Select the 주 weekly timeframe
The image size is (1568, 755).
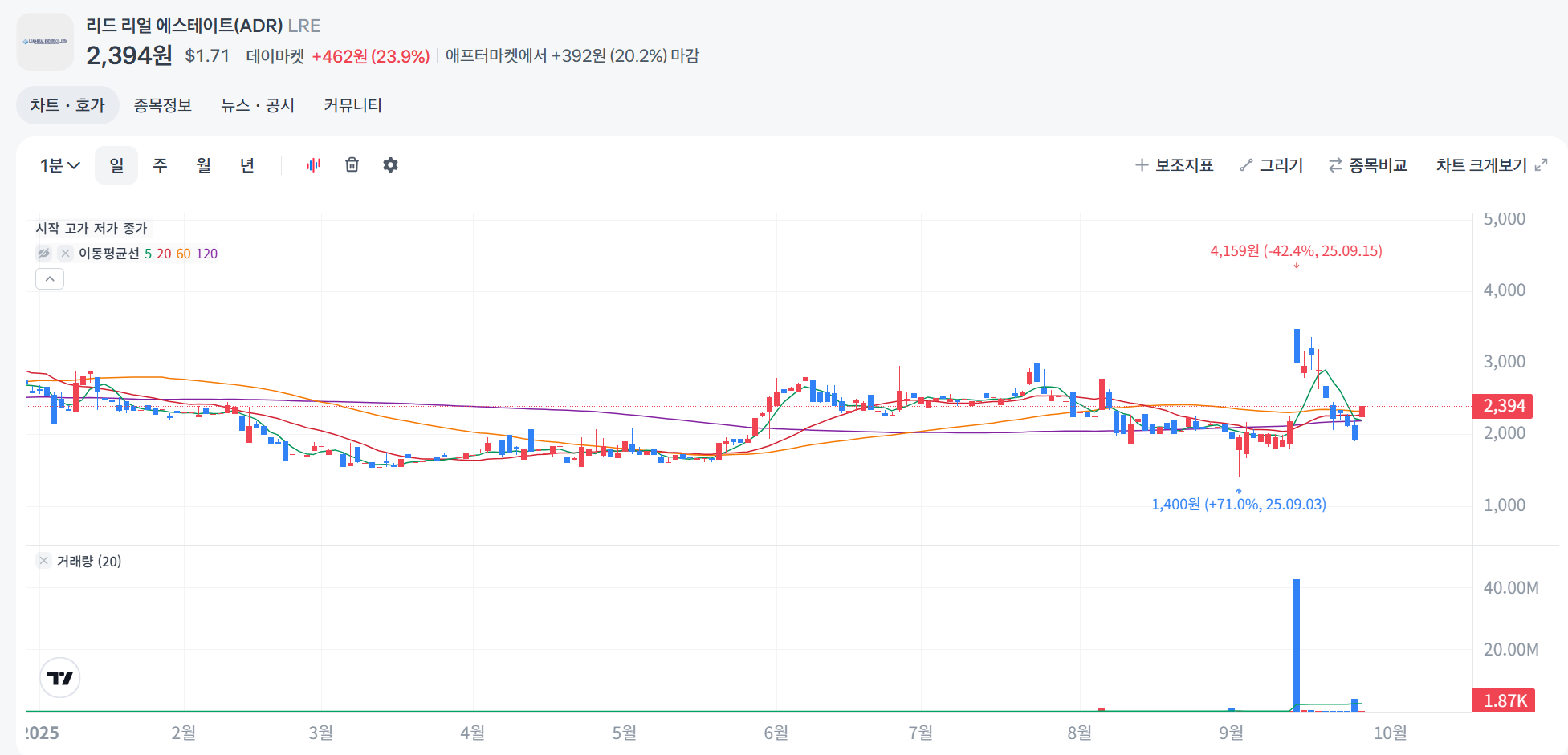point(160,165)
